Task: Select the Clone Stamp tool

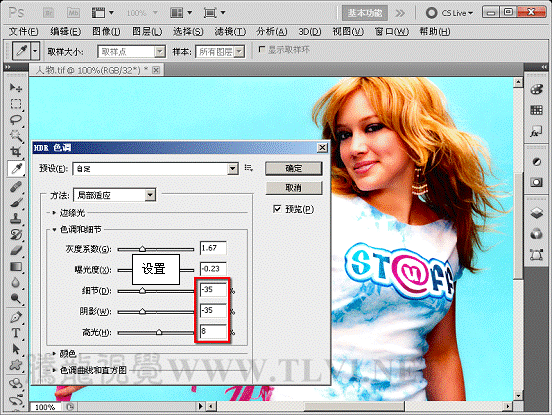Action: pos(15,218)
